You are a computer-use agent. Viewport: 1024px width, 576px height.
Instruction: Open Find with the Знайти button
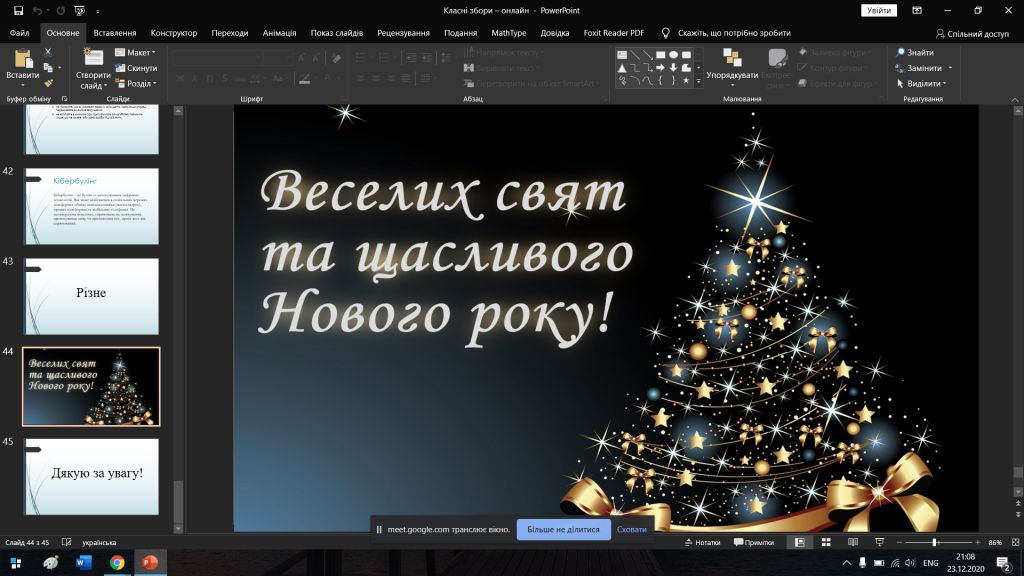coord(914,52)
